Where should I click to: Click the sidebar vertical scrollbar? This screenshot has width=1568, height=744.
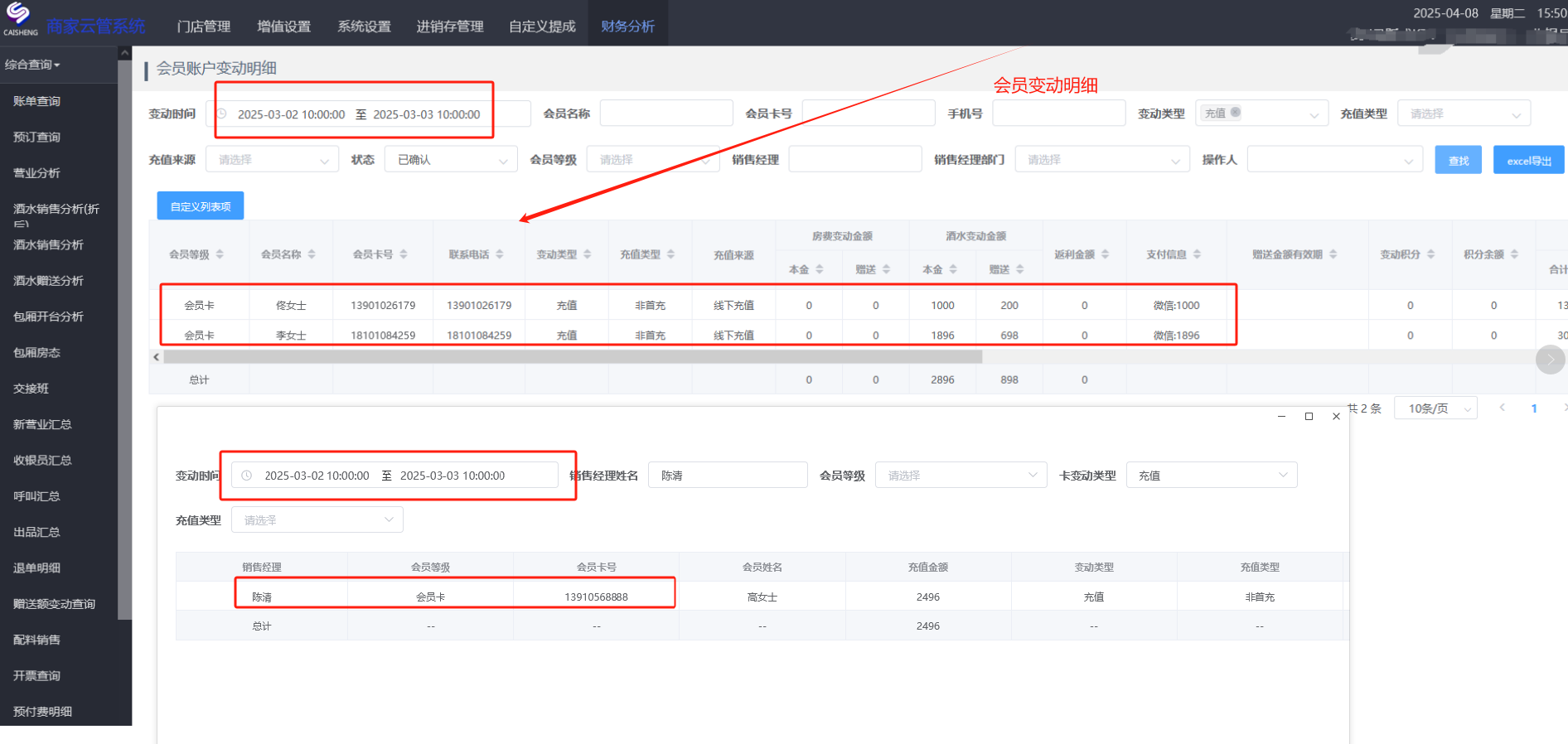point(124,340)
